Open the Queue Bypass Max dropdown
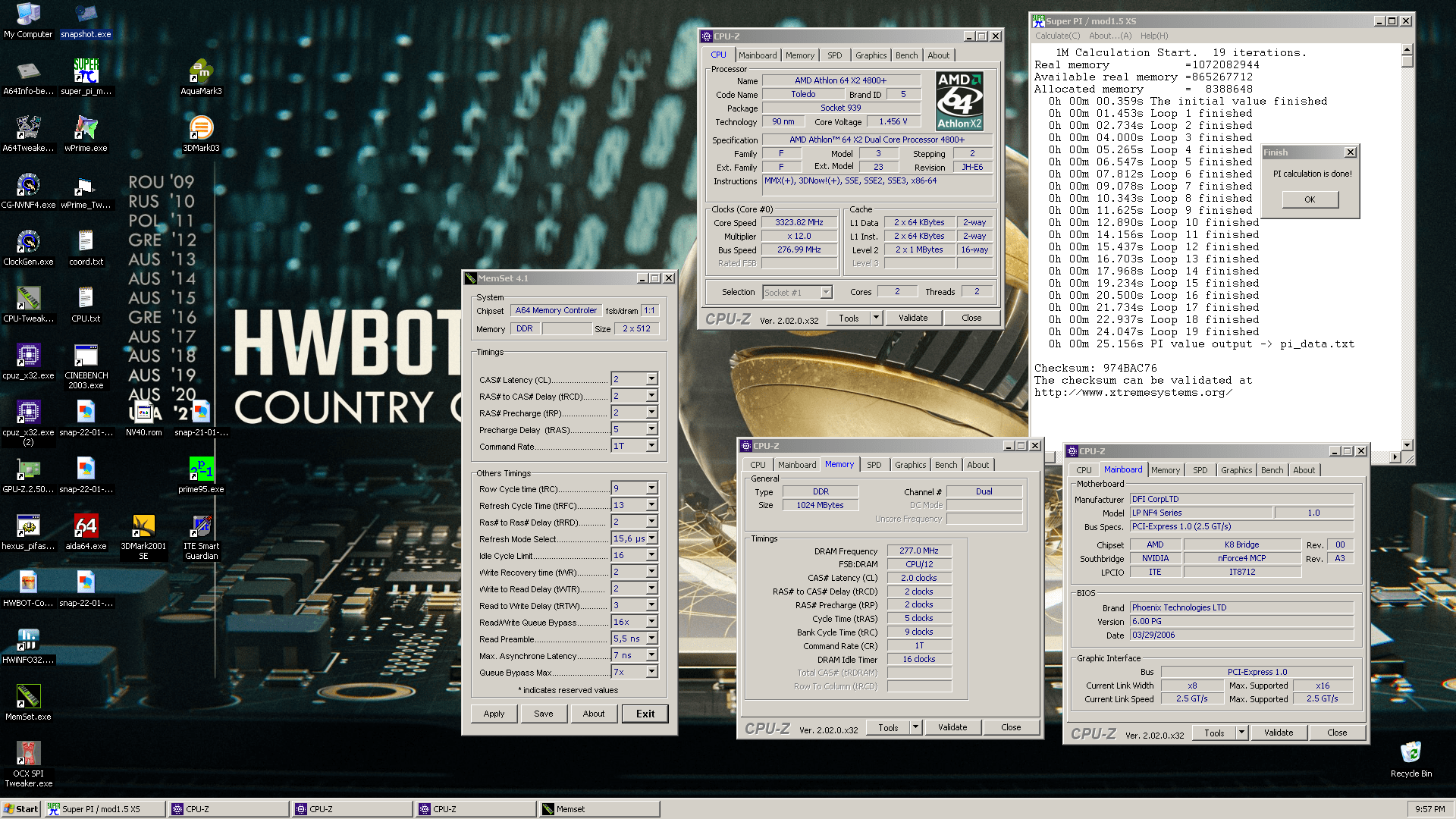The width and height of the screenshot is (1456, 819). tap(651, 672)
